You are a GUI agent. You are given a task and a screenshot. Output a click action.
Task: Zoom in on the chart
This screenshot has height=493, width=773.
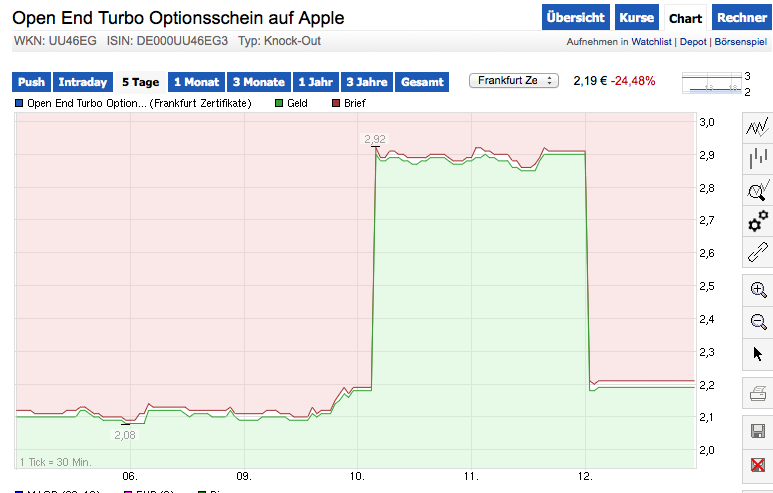757,289
